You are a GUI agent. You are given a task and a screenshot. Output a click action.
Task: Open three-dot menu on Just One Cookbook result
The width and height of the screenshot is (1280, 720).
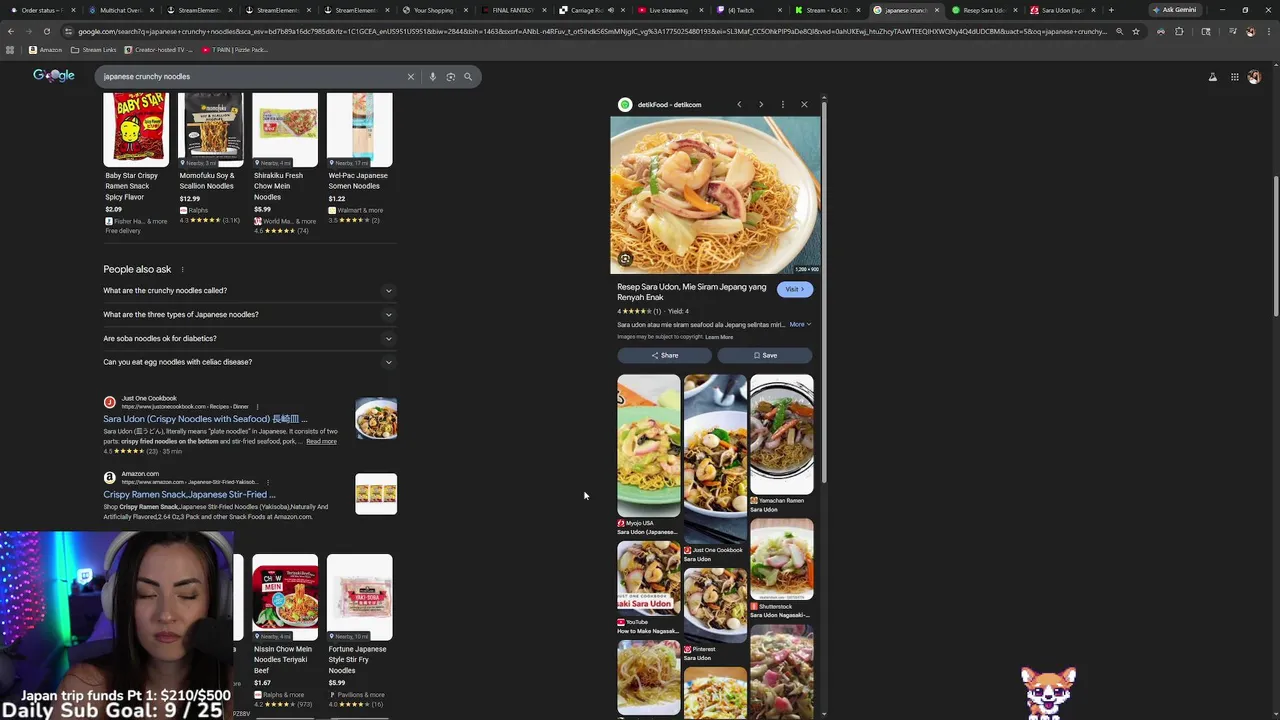[x=257, y=407]
